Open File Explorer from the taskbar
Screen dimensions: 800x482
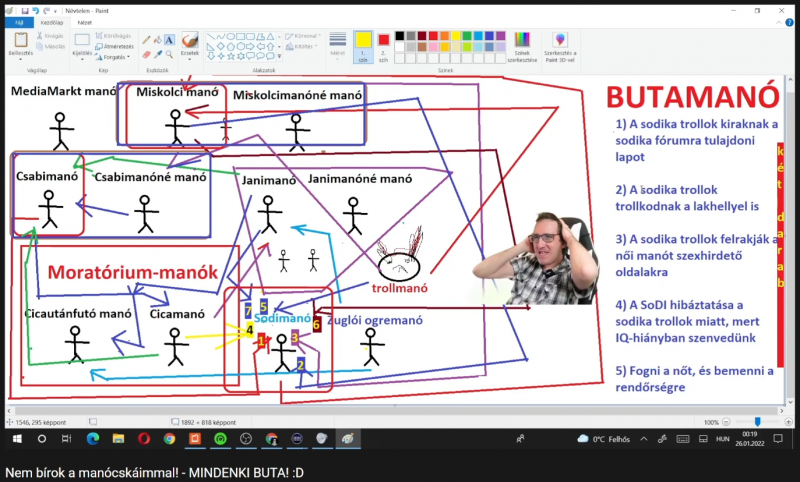point(118,439)
